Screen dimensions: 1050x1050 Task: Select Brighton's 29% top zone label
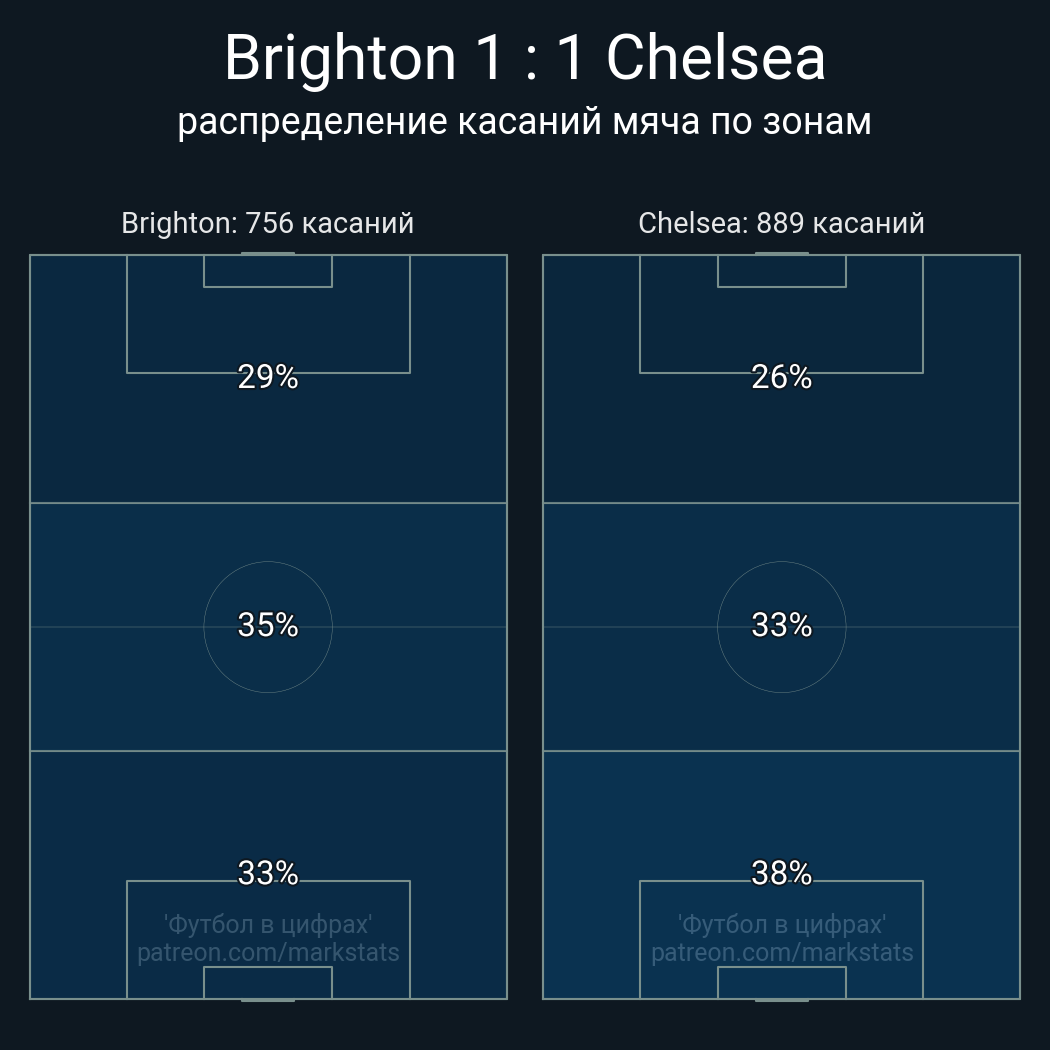pos(268,377)
